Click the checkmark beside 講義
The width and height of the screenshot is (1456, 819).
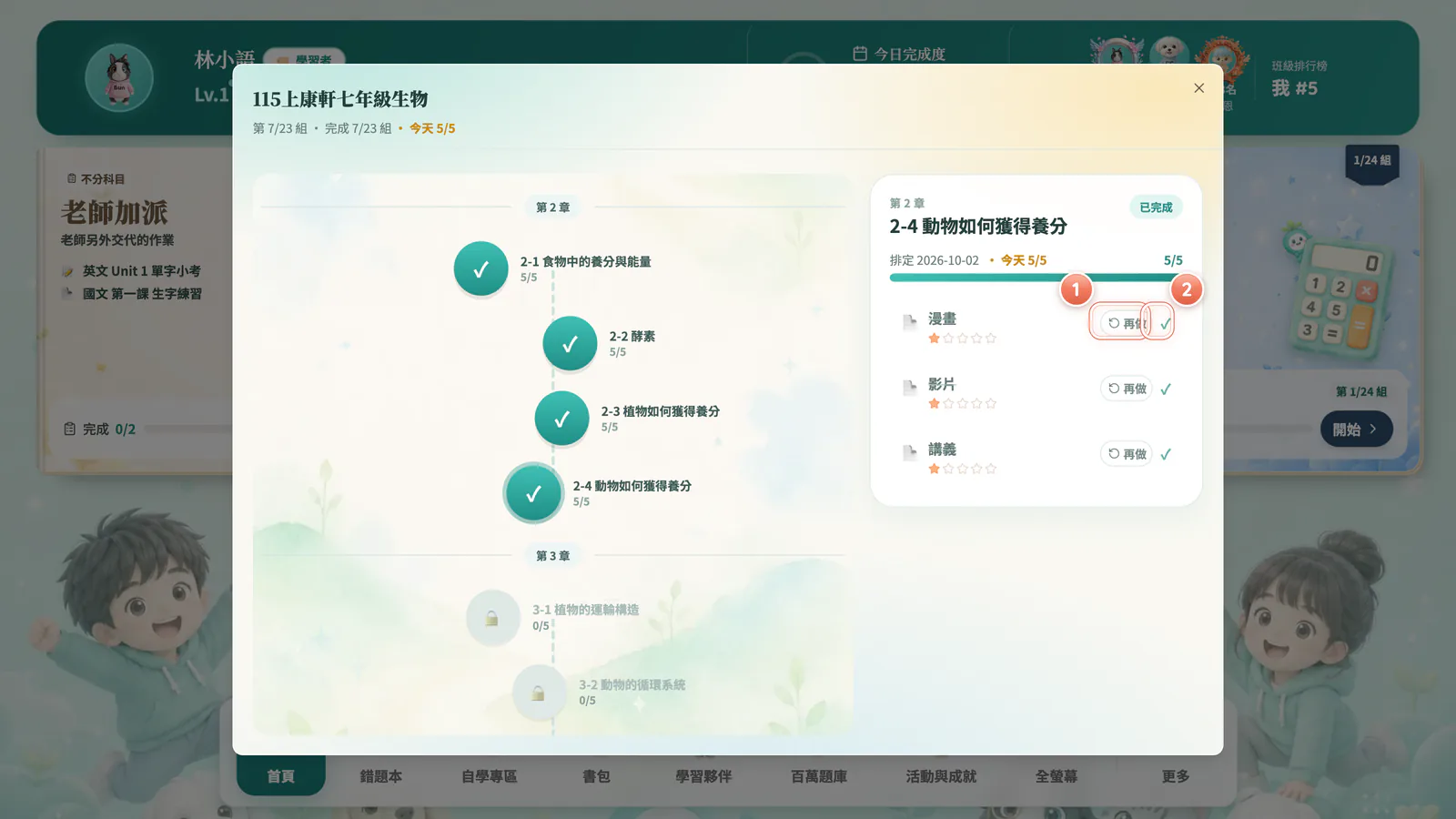(1166, 454)
